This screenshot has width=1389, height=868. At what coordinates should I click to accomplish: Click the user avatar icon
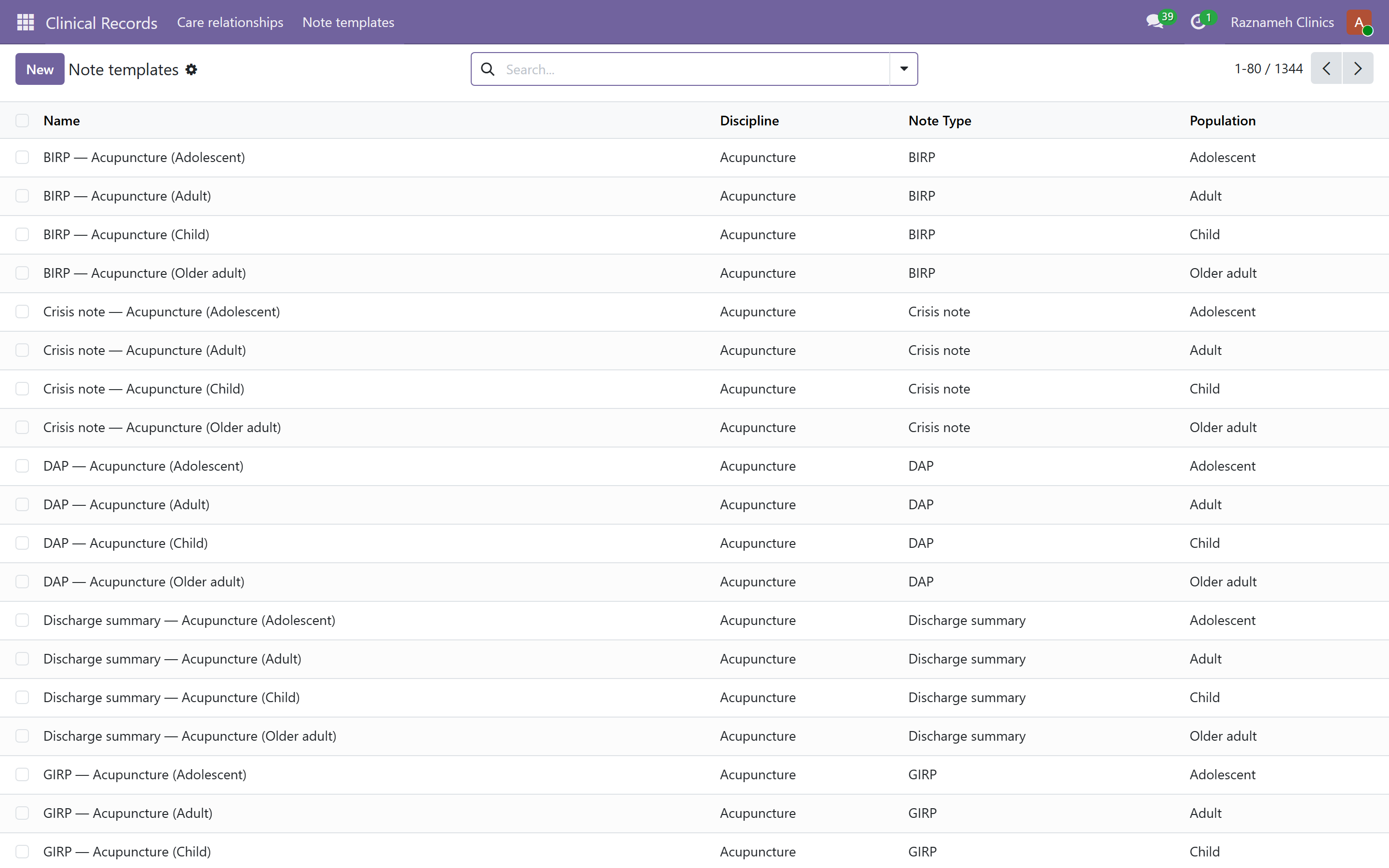[x=1359, y=22]
